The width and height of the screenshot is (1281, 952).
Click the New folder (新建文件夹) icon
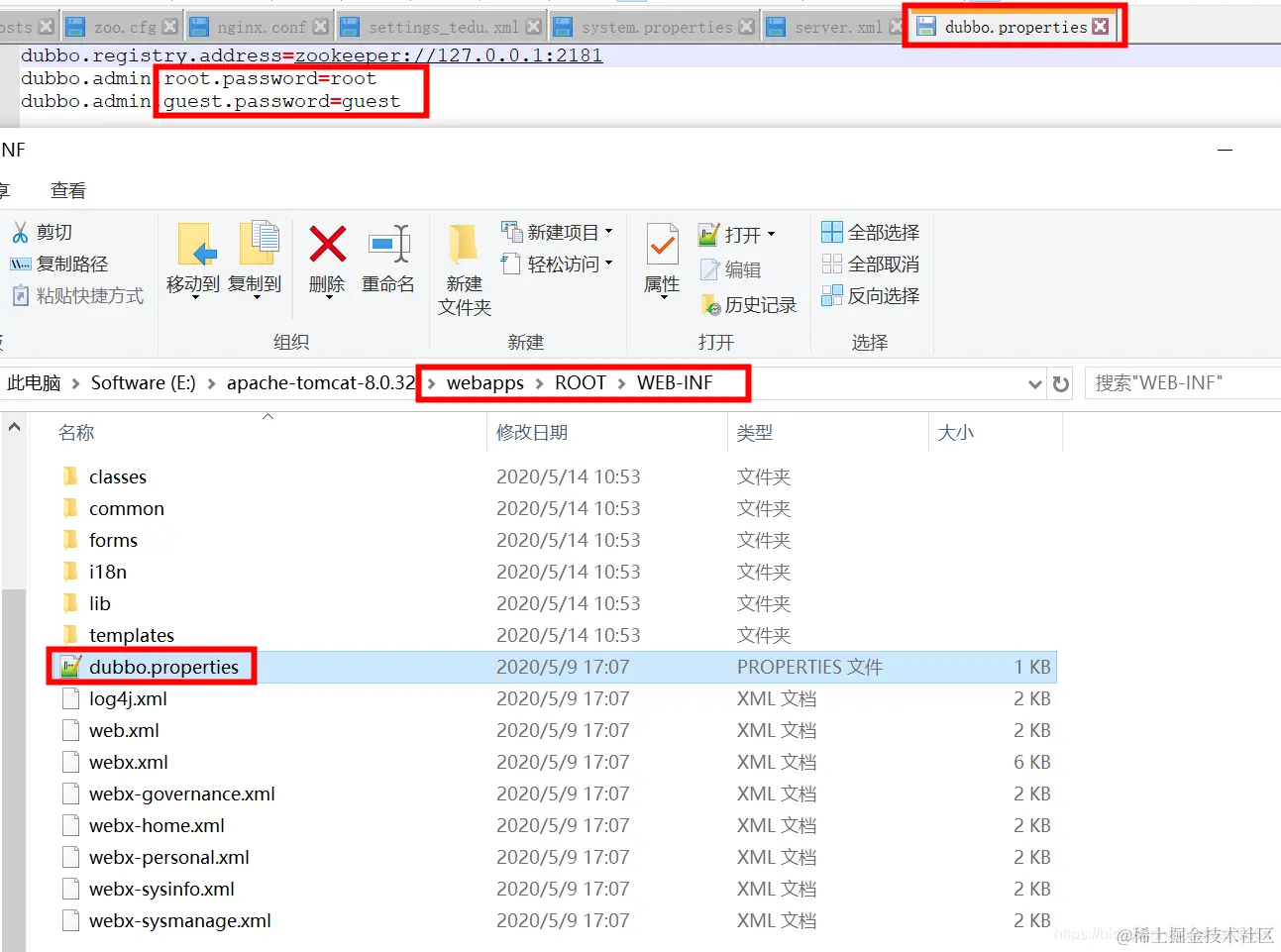click(x=464, y=244)
